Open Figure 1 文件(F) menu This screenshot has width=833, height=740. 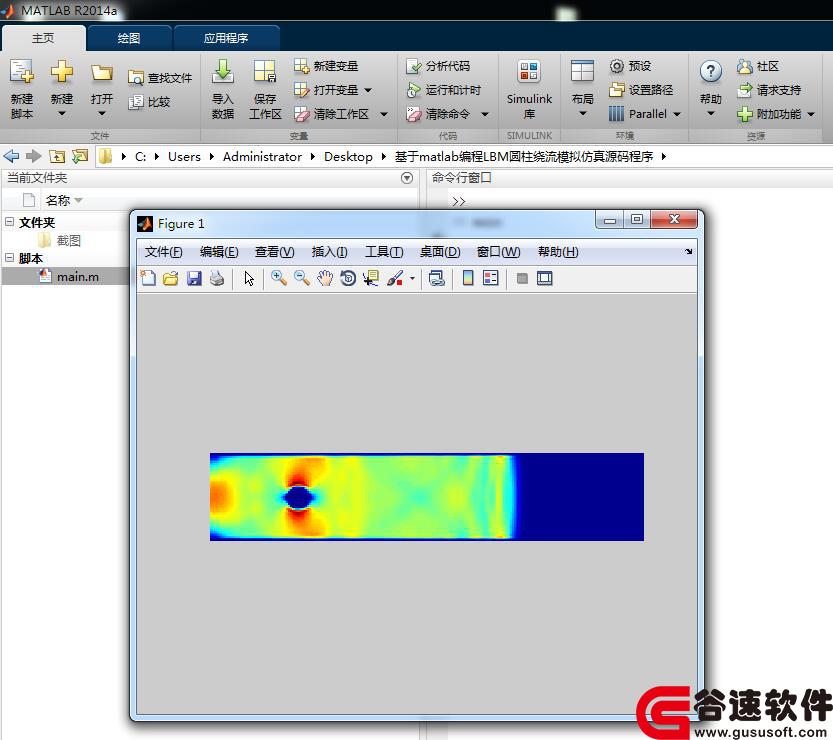click(164, 252)
